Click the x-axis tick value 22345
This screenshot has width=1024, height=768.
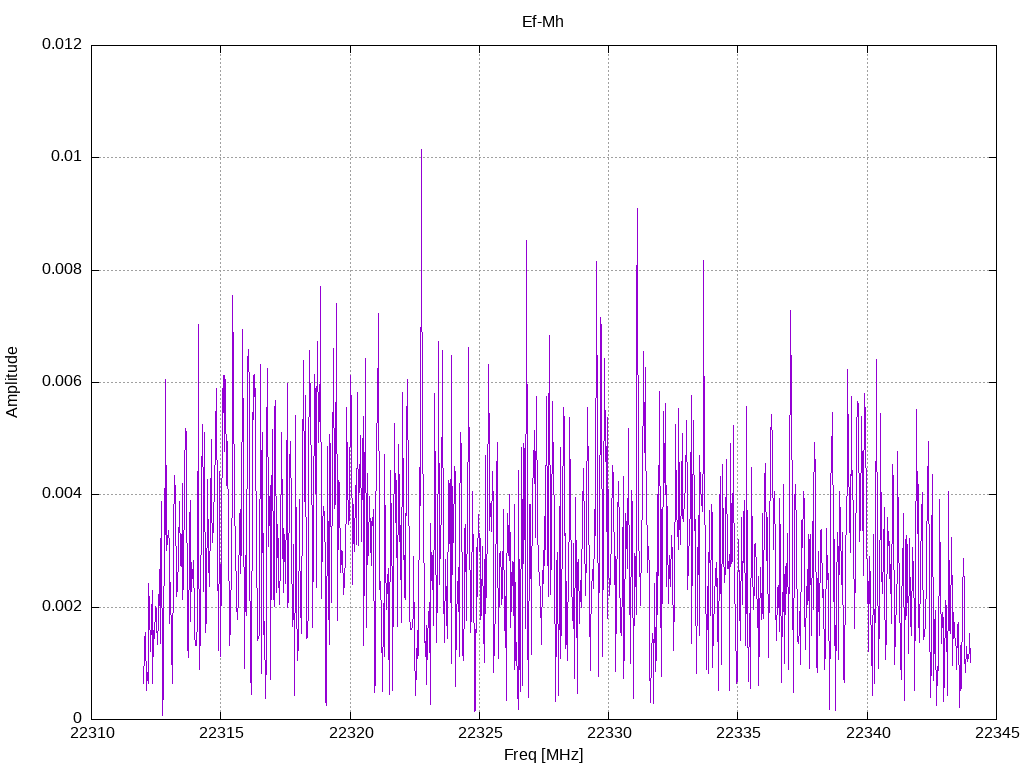point(997,733)
